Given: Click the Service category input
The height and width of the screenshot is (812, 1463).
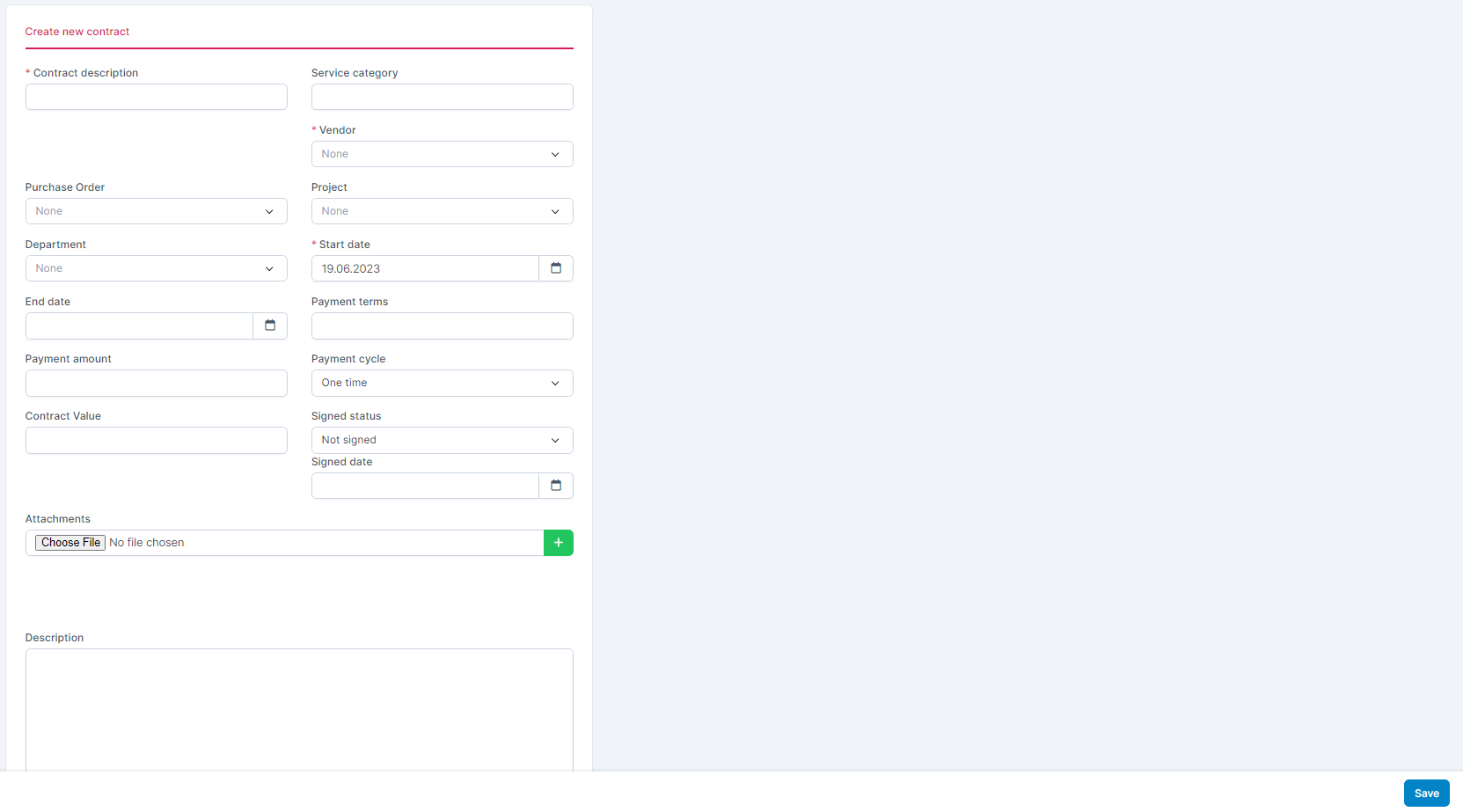Looking at the screenshot, I should click(442, 97).
